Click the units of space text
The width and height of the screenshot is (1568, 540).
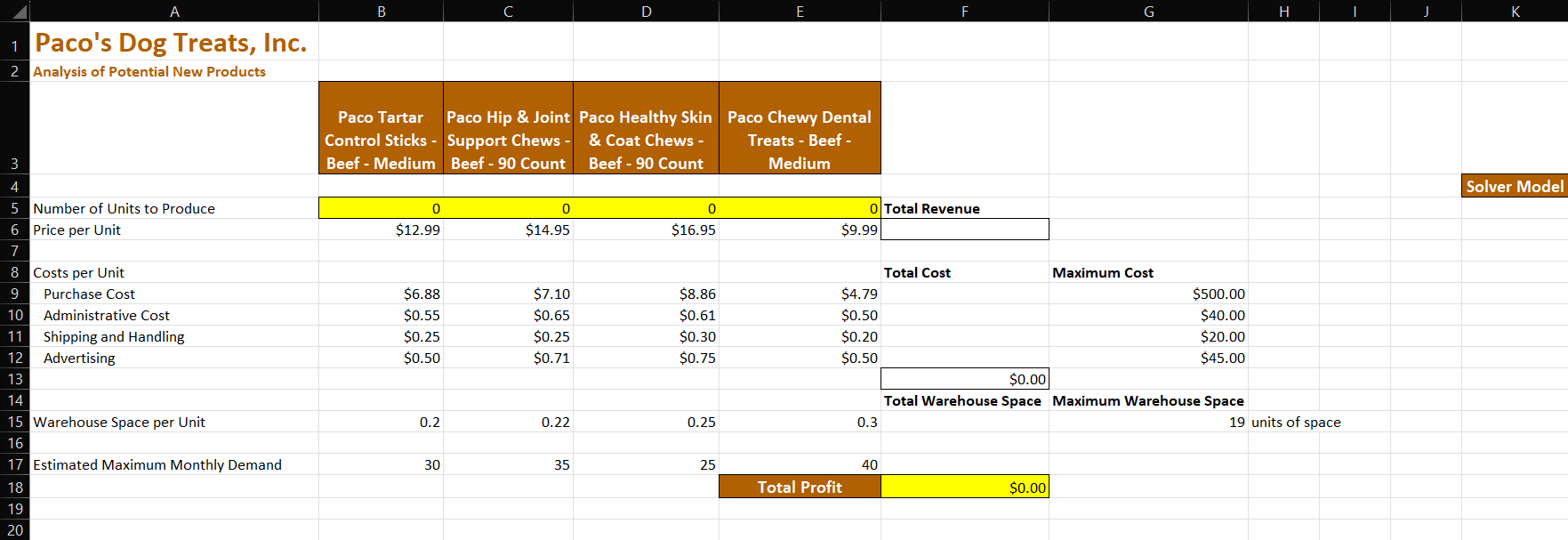point(1296,422)
